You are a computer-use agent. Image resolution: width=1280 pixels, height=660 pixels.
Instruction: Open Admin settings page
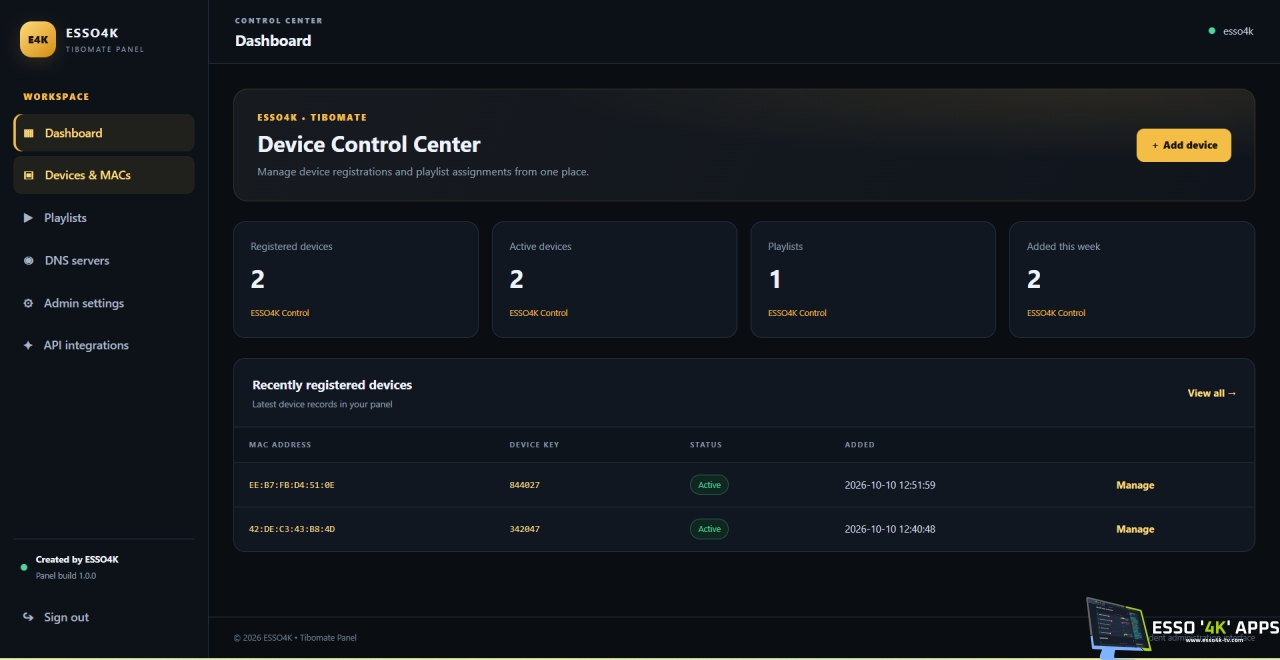pyautogui.click(x=104, y=303)
